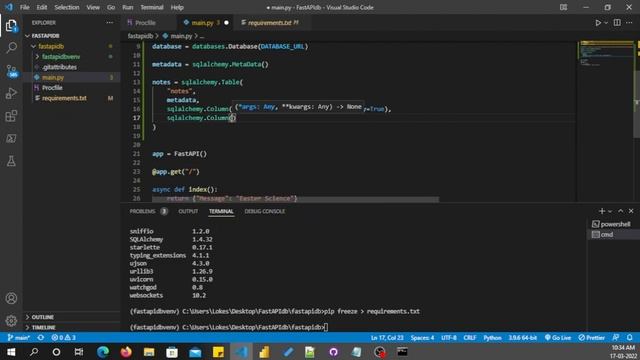Customize layout icon in the title bar
The image size is (640, 360).
click(x=563, y=7)
